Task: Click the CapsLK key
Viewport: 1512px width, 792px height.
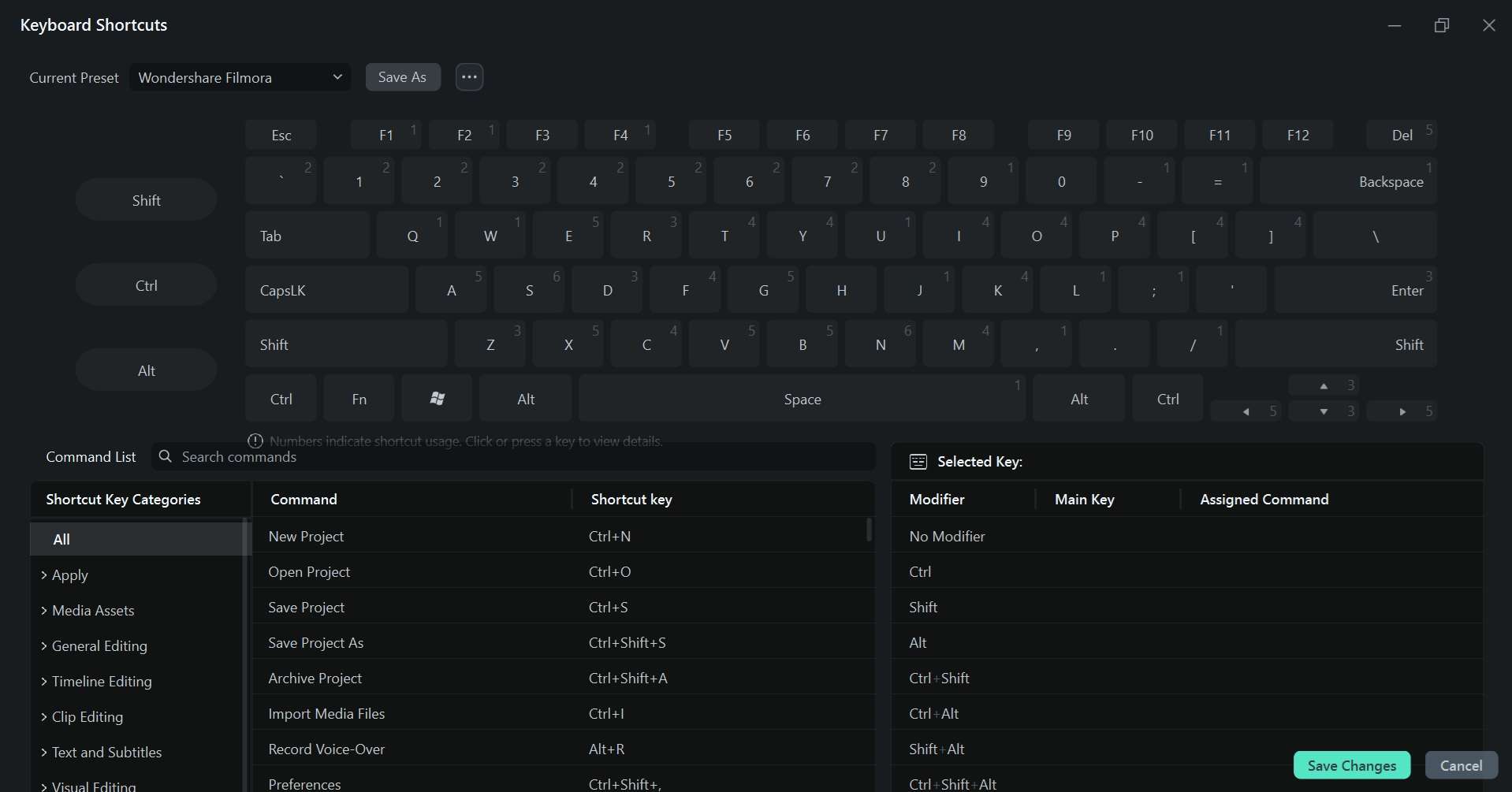Action: coord(326,289)
